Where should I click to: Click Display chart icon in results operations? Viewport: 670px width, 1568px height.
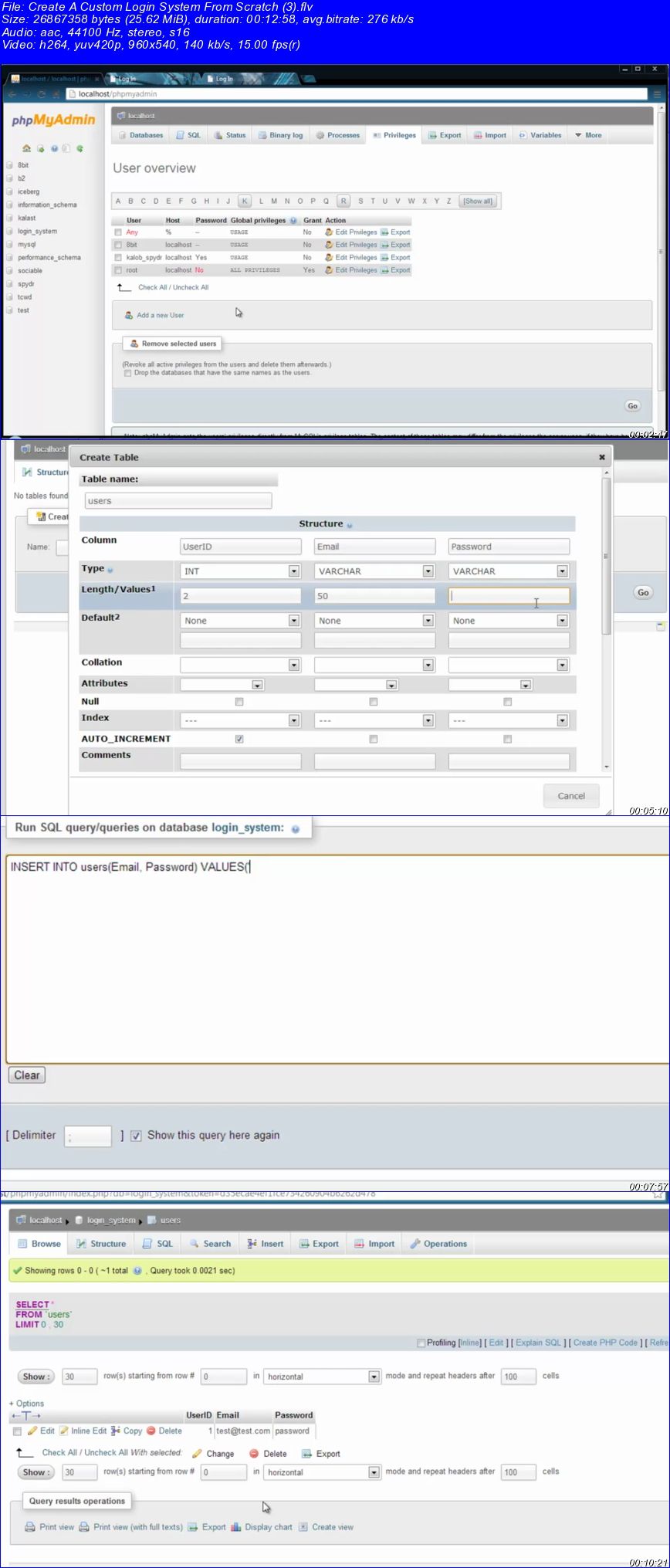pyautogui.click(x=236, y=1527)
